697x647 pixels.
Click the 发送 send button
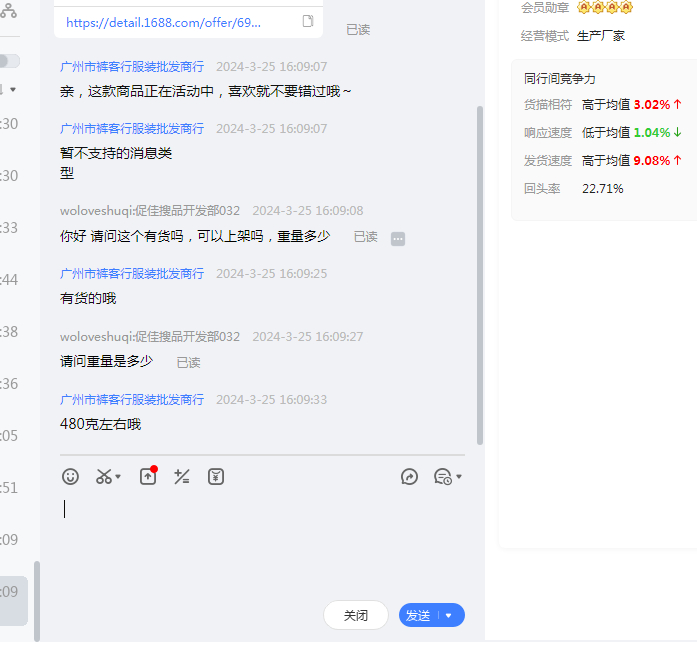(x=418, y=616)
